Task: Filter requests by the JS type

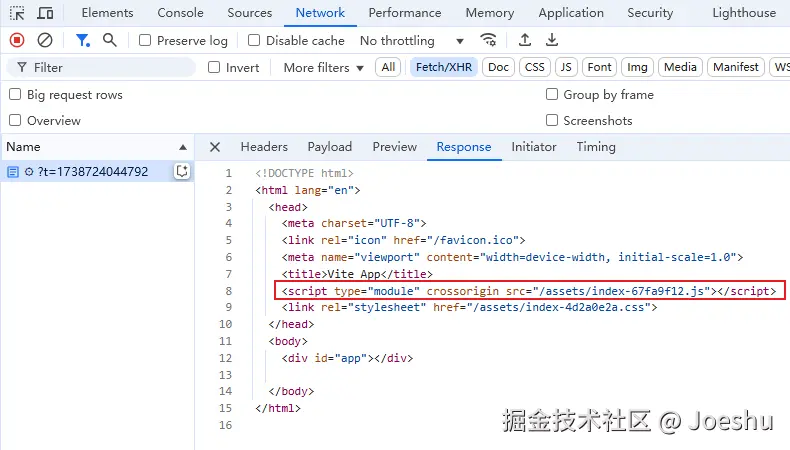Action: pyautogui.click(x=566, y=68)
